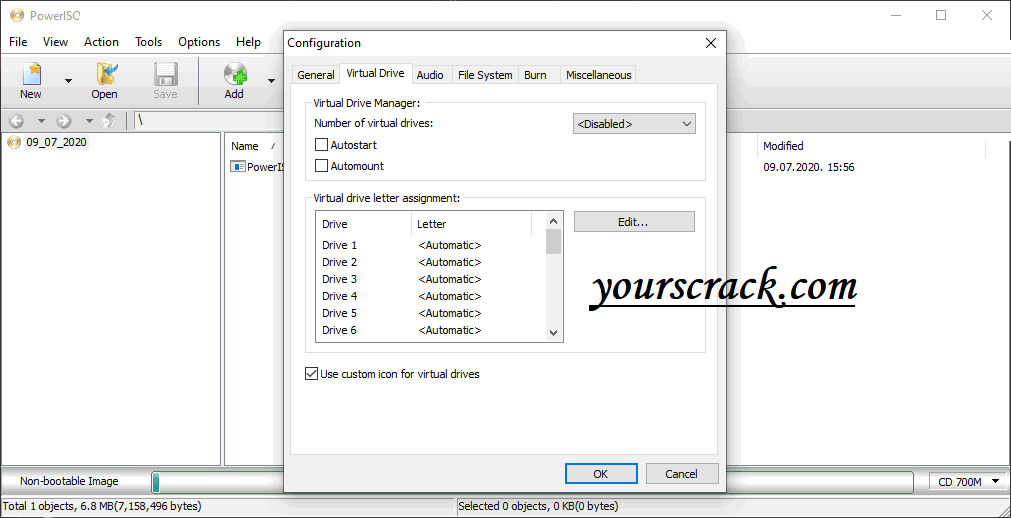Switch to the General tab

click(x=316, y=75)
